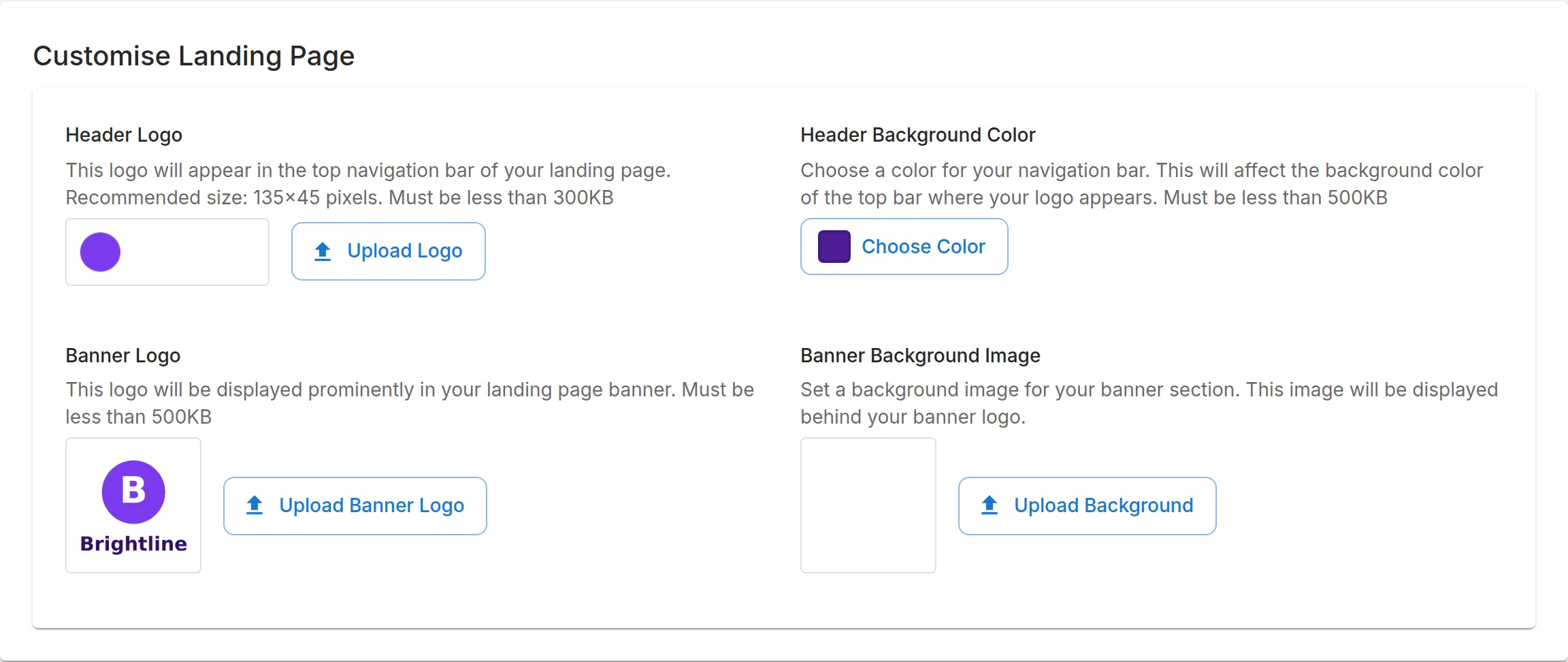The width and height of the screenshot is (1568, 662).
Task: Click the upload arrow icon beside Upload Background
Action: pyautogui.click(x=990, y=505)
